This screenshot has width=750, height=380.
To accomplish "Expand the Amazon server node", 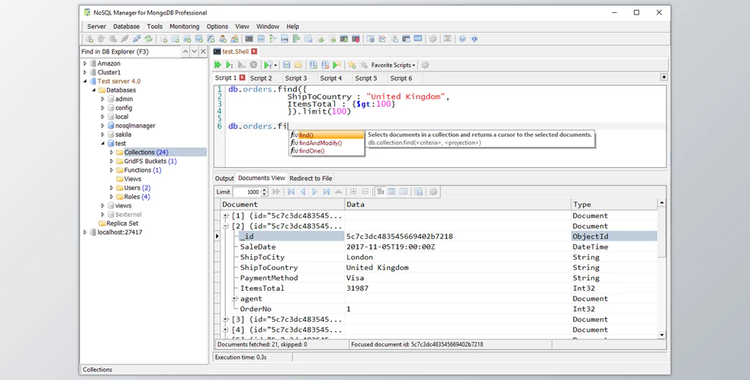I will (85, 63).
